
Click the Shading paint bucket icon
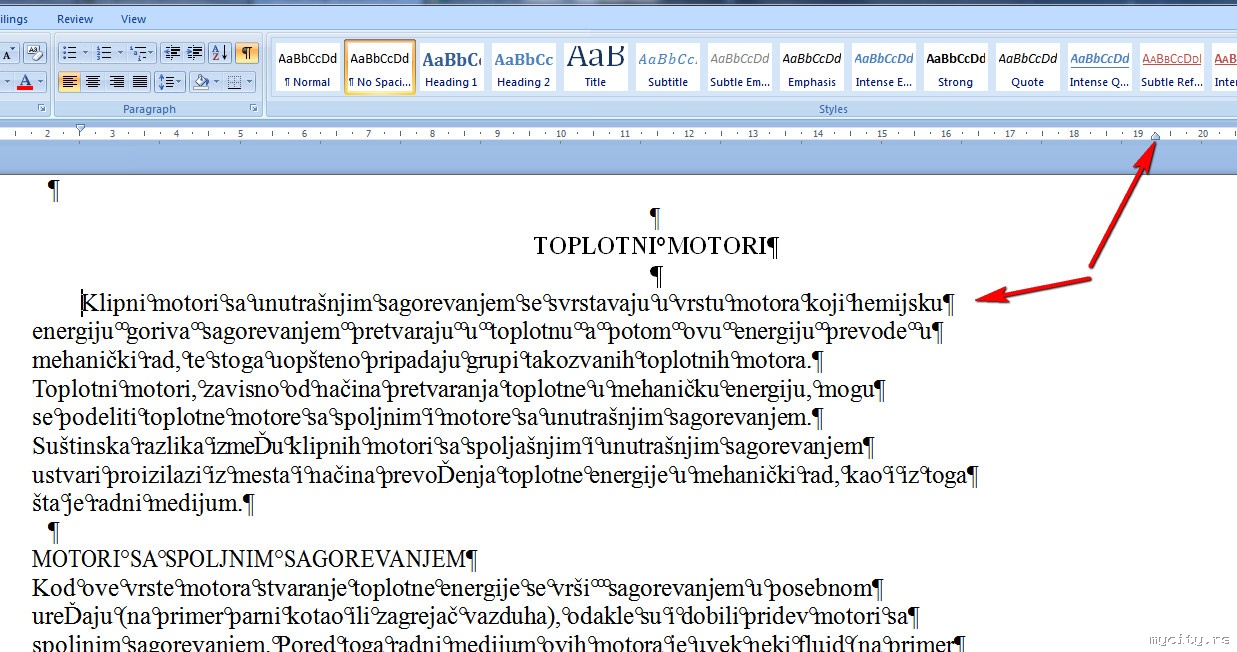pos(200,81)
